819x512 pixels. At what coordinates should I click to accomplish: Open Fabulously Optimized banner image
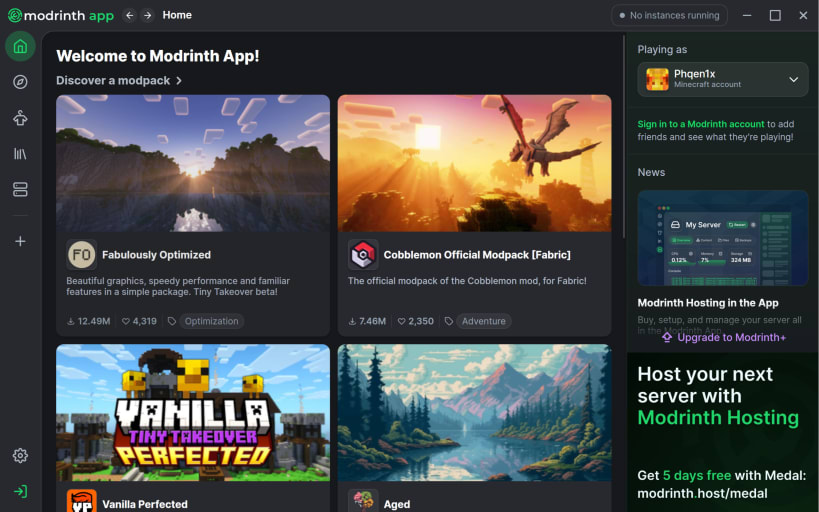pos(193,163)
